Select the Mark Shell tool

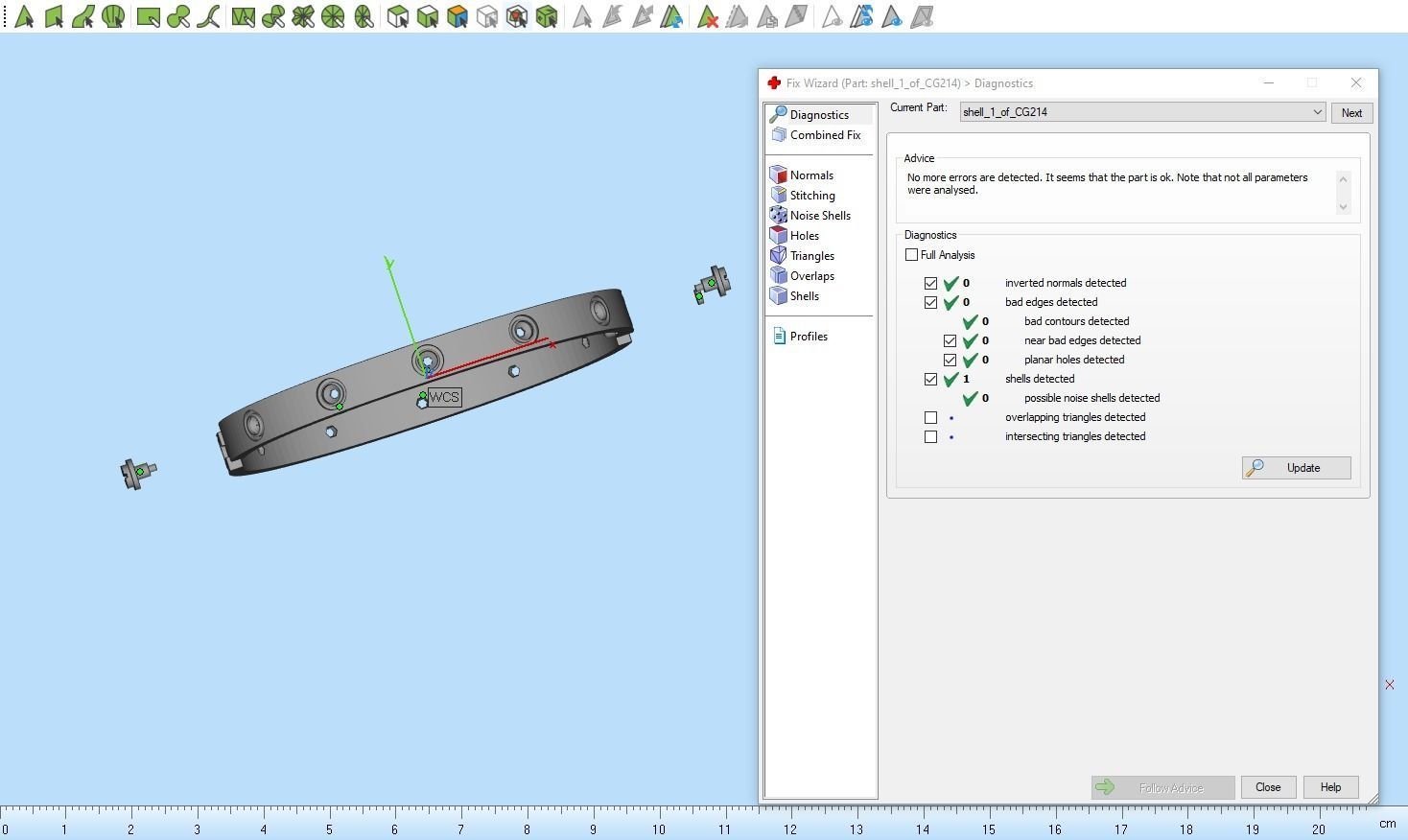coord(113,16)
